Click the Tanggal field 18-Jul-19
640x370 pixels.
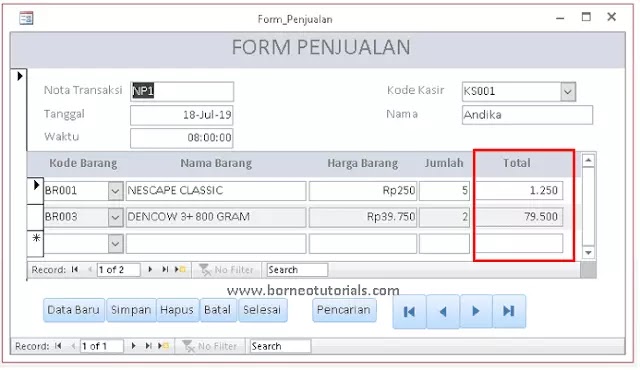(182, 115)
